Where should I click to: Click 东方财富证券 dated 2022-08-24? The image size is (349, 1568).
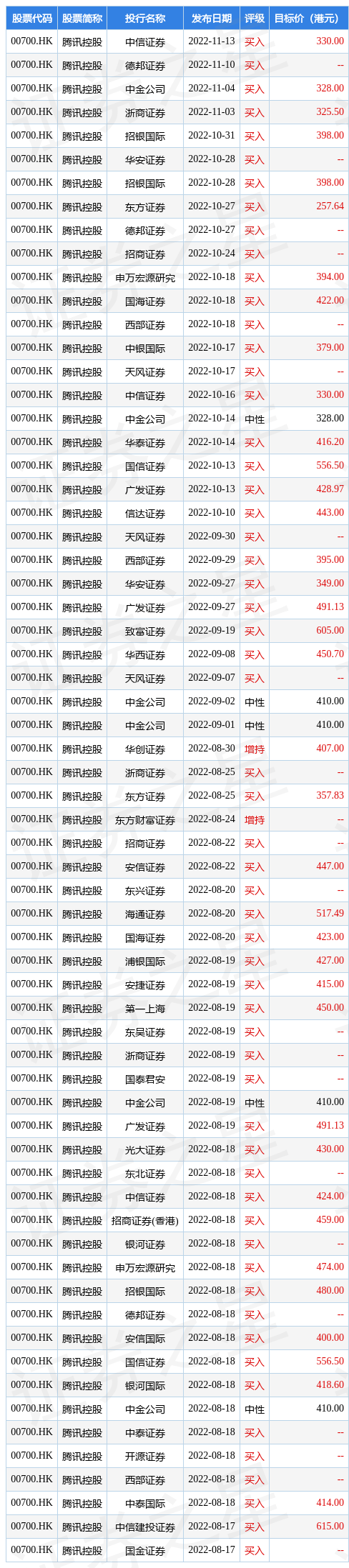(x=145, y=819)
